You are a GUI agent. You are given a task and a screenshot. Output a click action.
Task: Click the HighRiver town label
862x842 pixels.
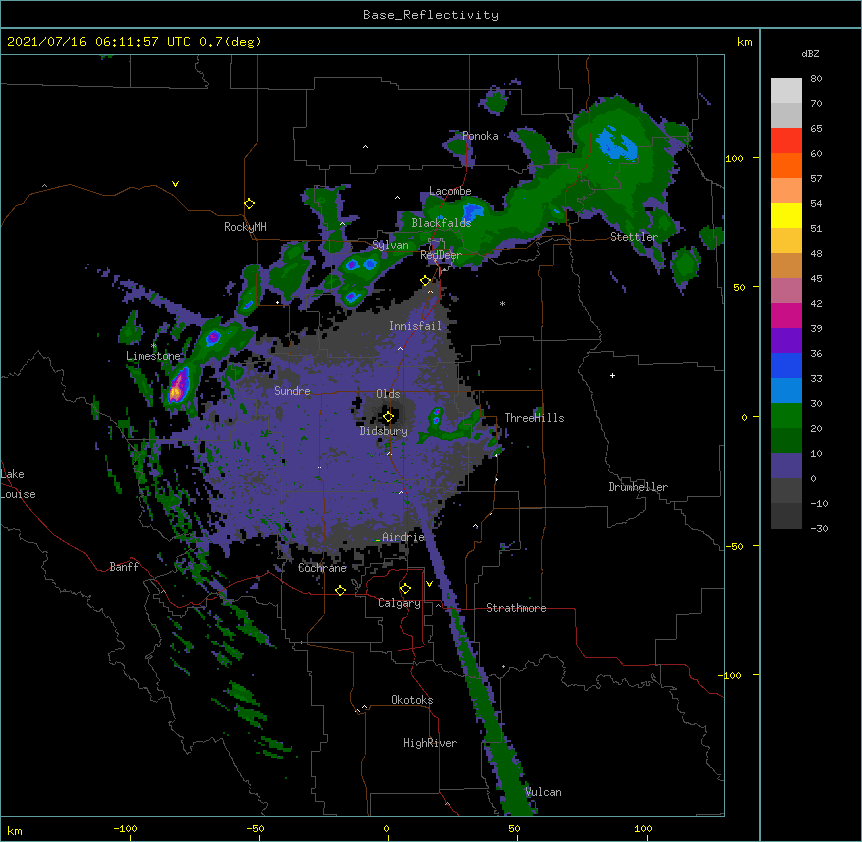pyautogui.click(x=430, y=743)
